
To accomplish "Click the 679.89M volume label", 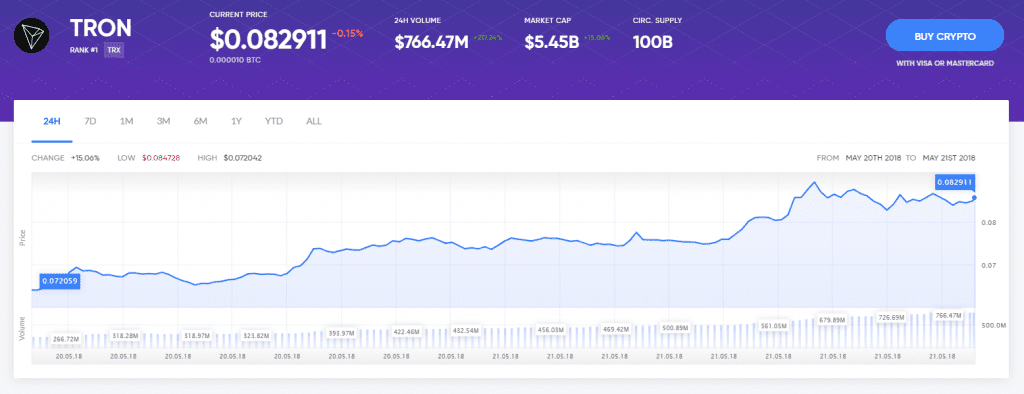I will click(x=832, y=320).
